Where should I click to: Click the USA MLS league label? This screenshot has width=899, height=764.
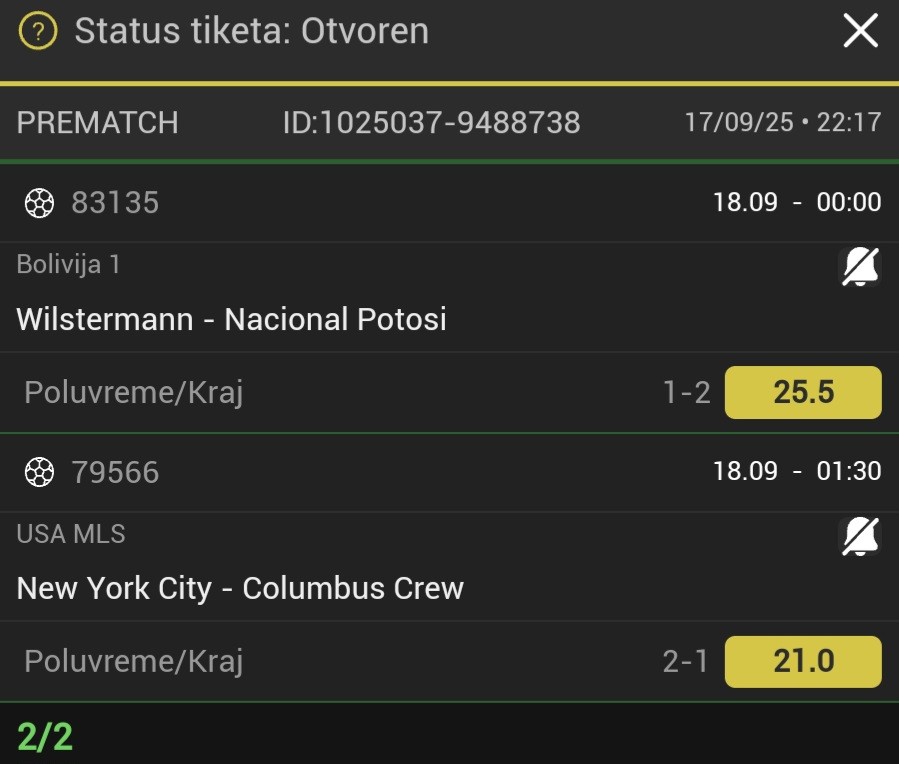pos(71,534)
